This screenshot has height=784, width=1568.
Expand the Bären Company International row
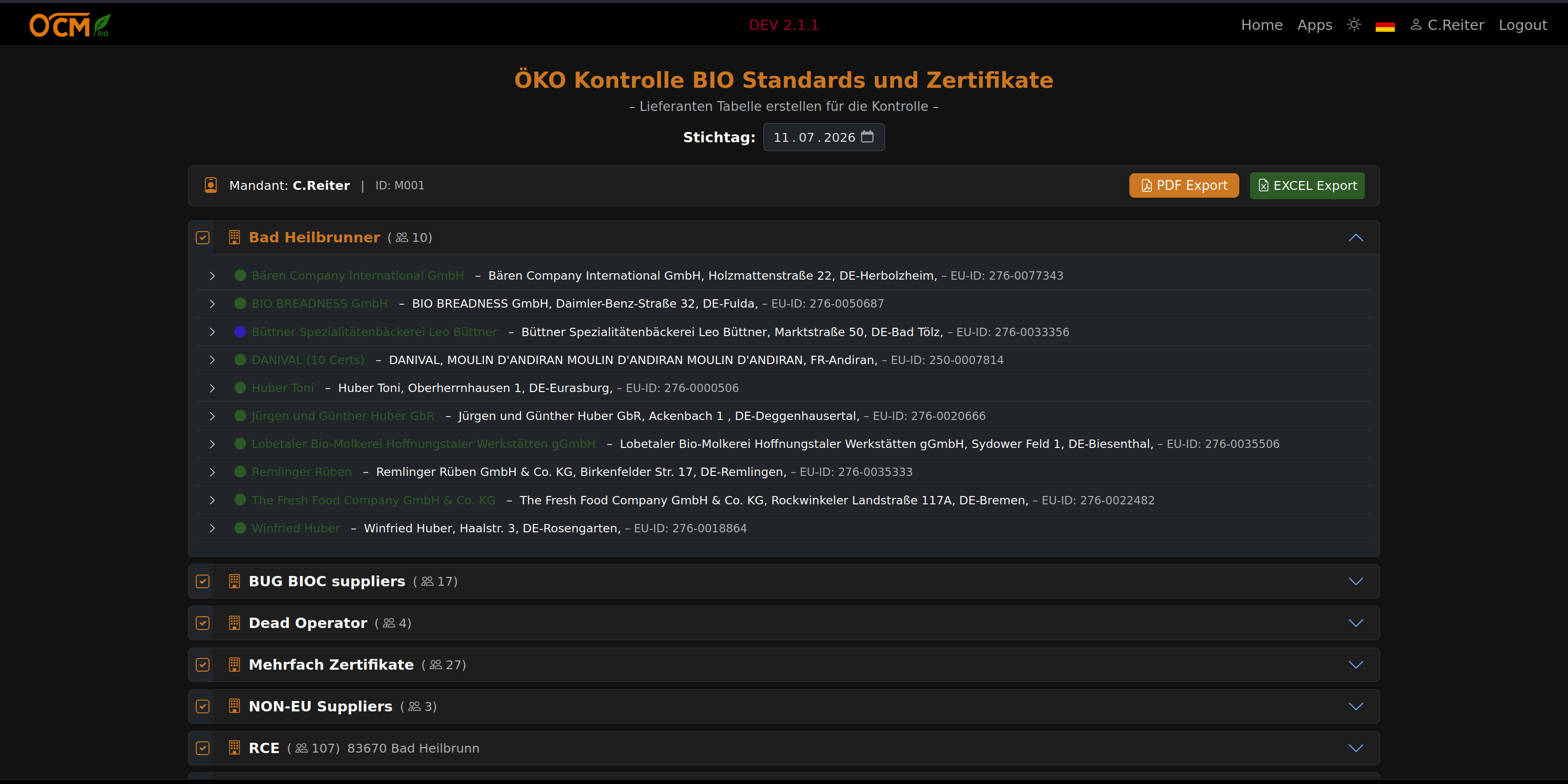click(212, 276)
